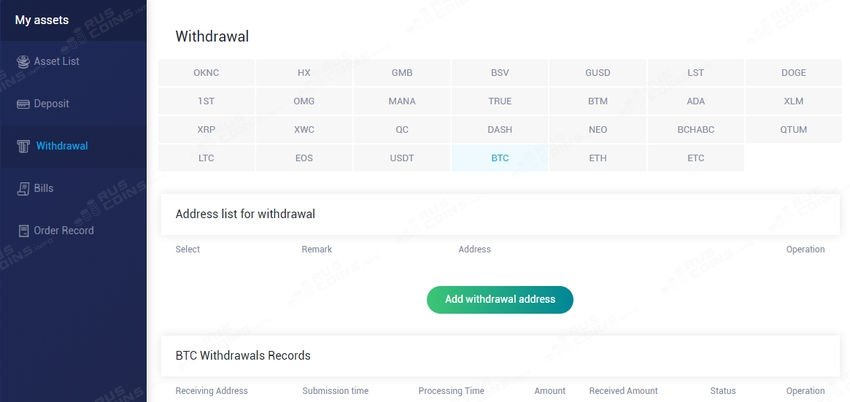
Task: Select the DASH coin option
Action: click(x=500, y=130)
